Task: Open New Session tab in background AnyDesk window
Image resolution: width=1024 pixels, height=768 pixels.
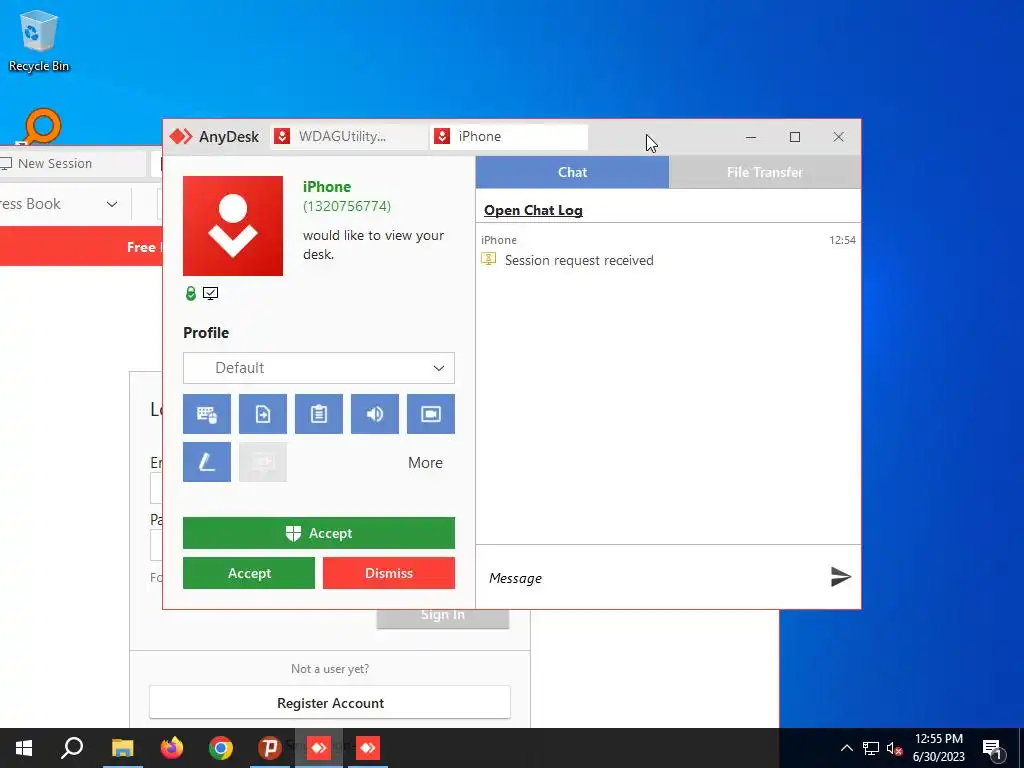Action: pyautogui.click(x=72, y=163)
